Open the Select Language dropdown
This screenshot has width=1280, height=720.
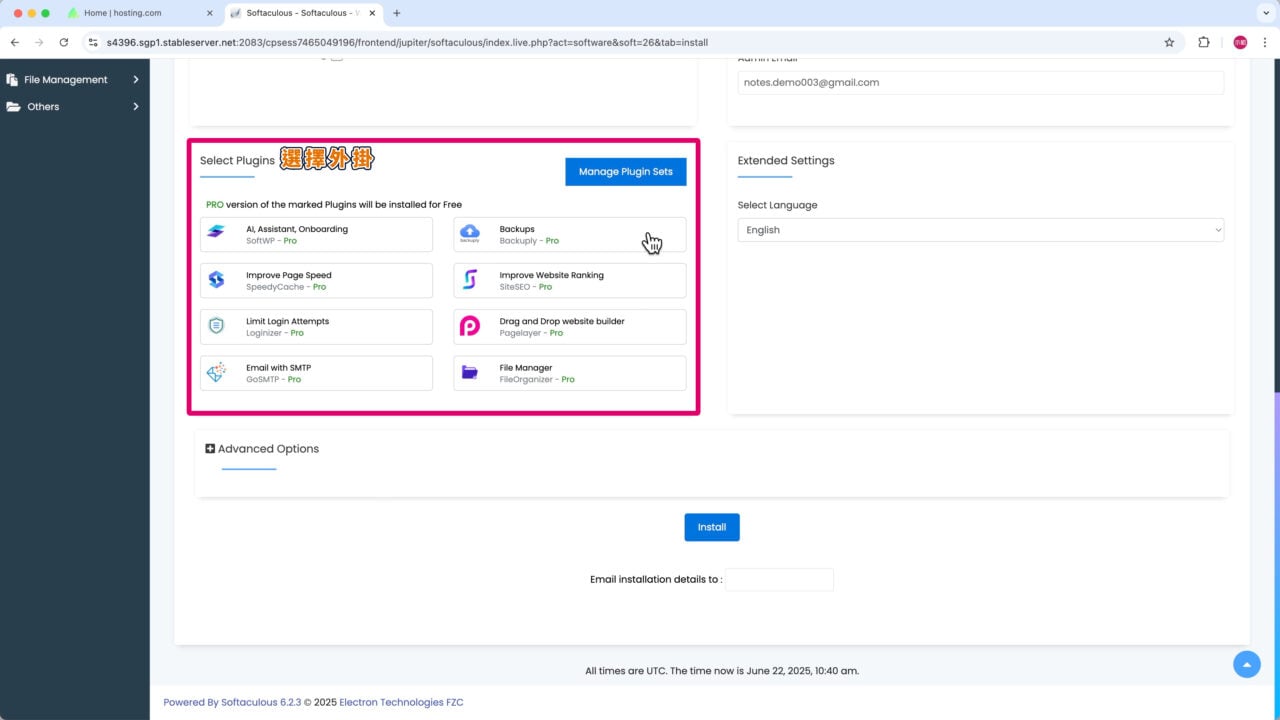click(x=980, y=230)
